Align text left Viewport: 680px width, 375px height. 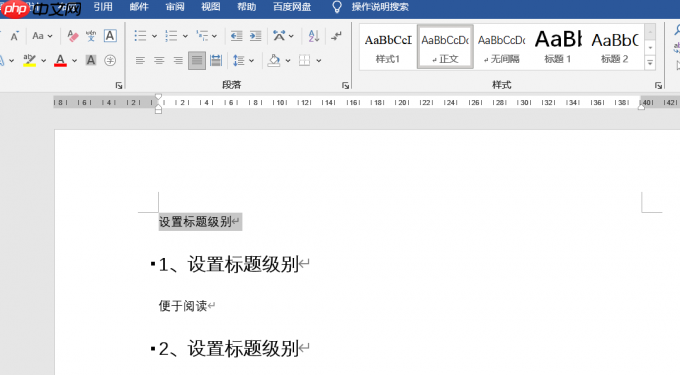(x=140, y=60)
